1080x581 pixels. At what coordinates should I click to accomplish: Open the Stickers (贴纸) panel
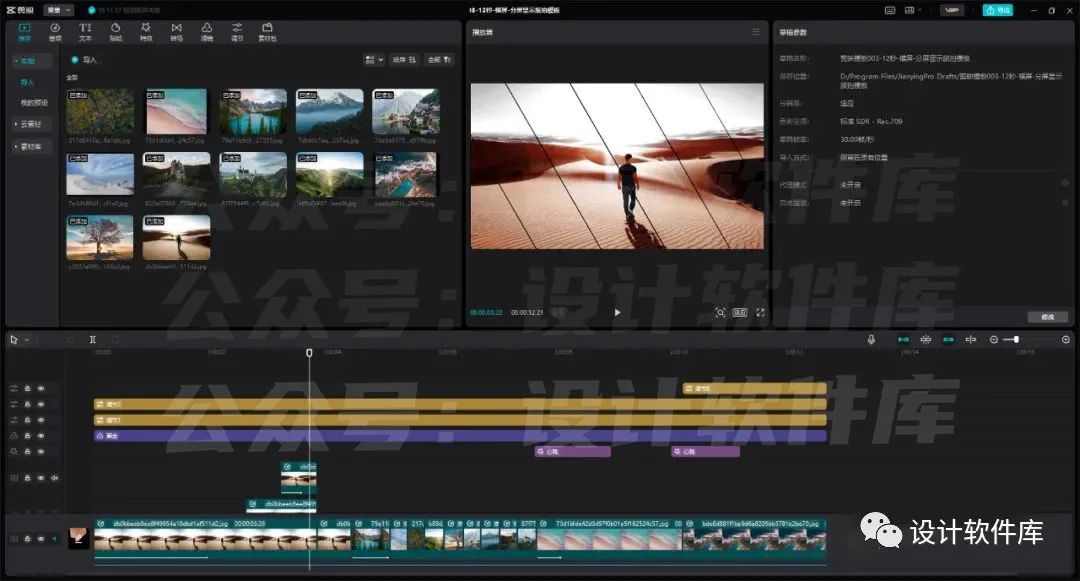116,32
